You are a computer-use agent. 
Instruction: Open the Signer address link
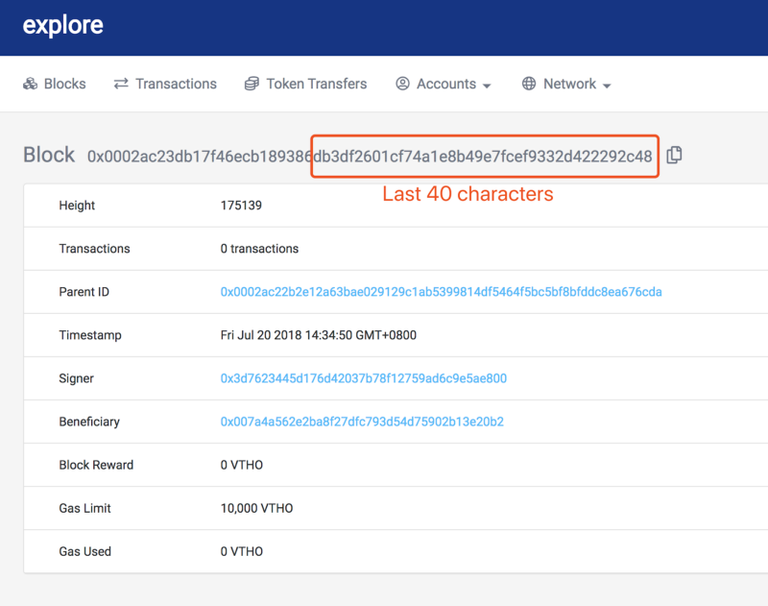363,378
